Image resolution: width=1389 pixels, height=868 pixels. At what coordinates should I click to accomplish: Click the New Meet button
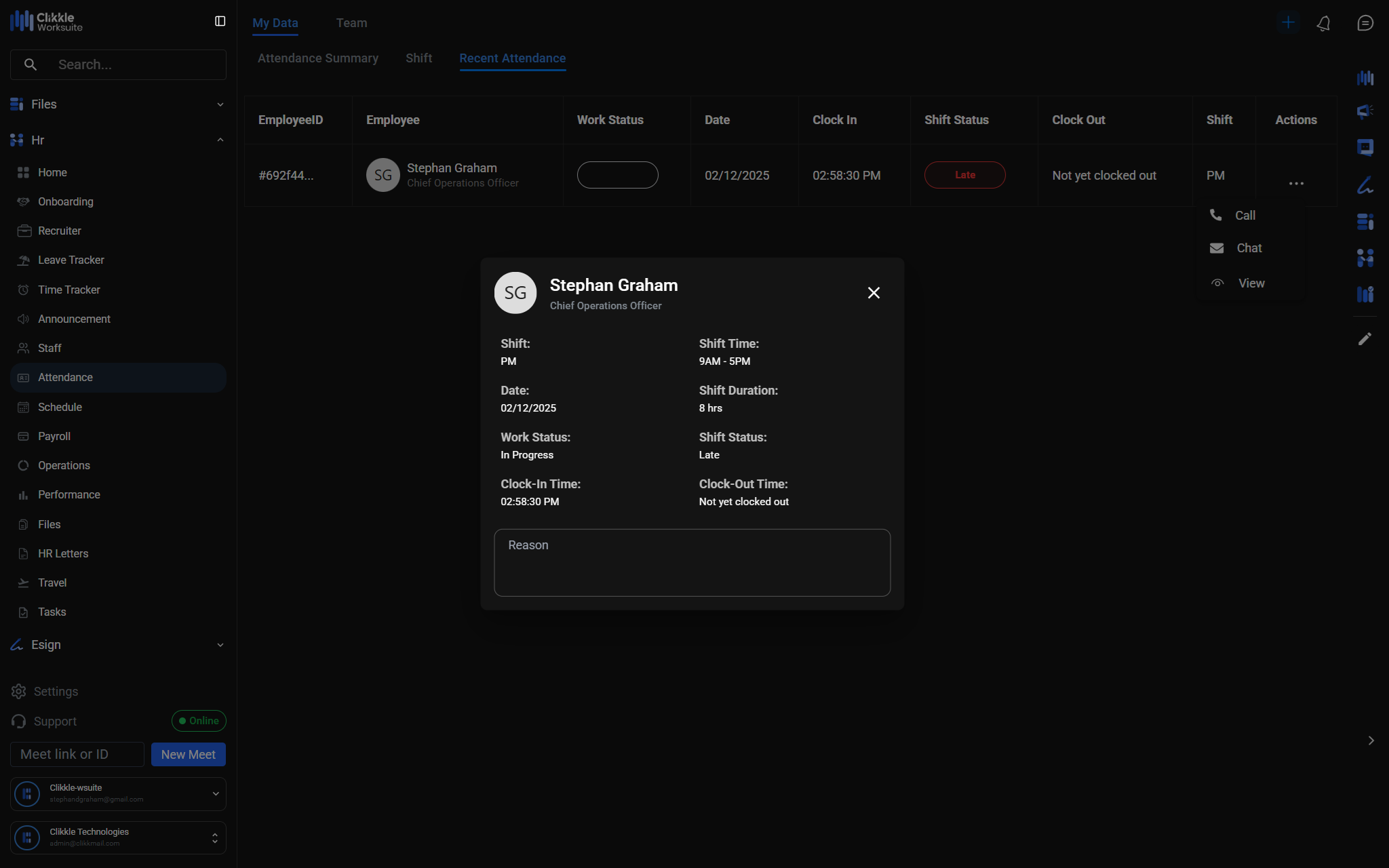(188, 755)
